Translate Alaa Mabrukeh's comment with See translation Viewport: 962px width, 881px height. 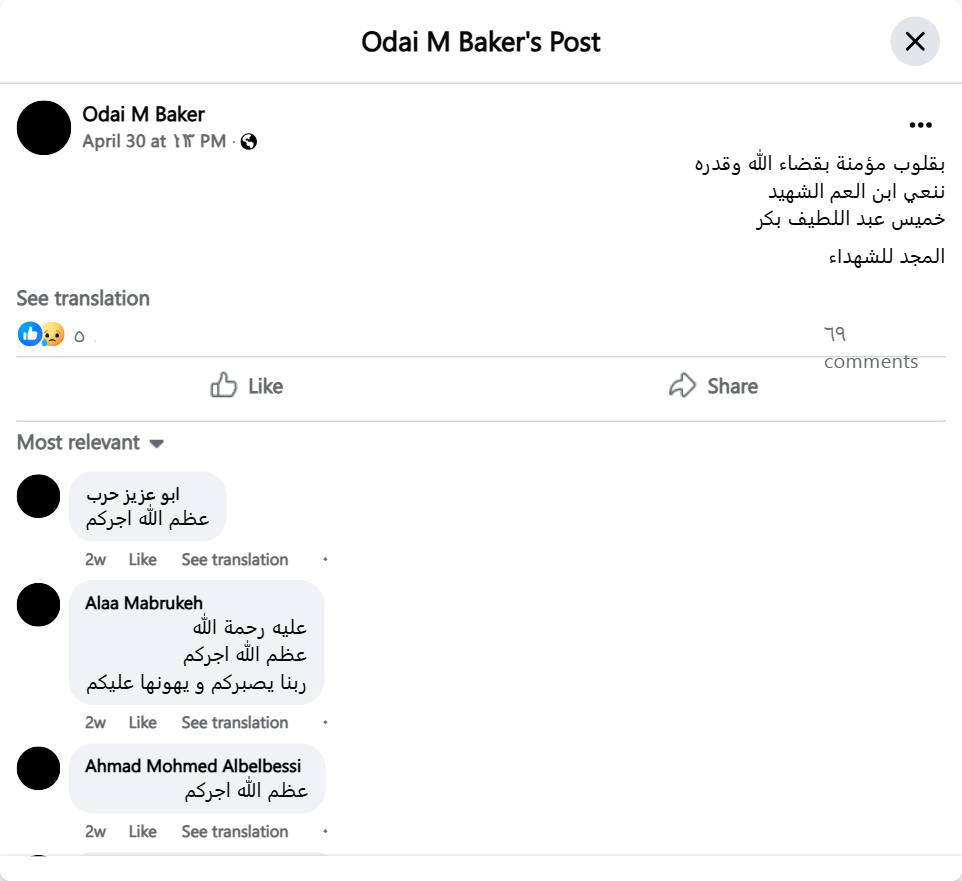click(234, 722)
